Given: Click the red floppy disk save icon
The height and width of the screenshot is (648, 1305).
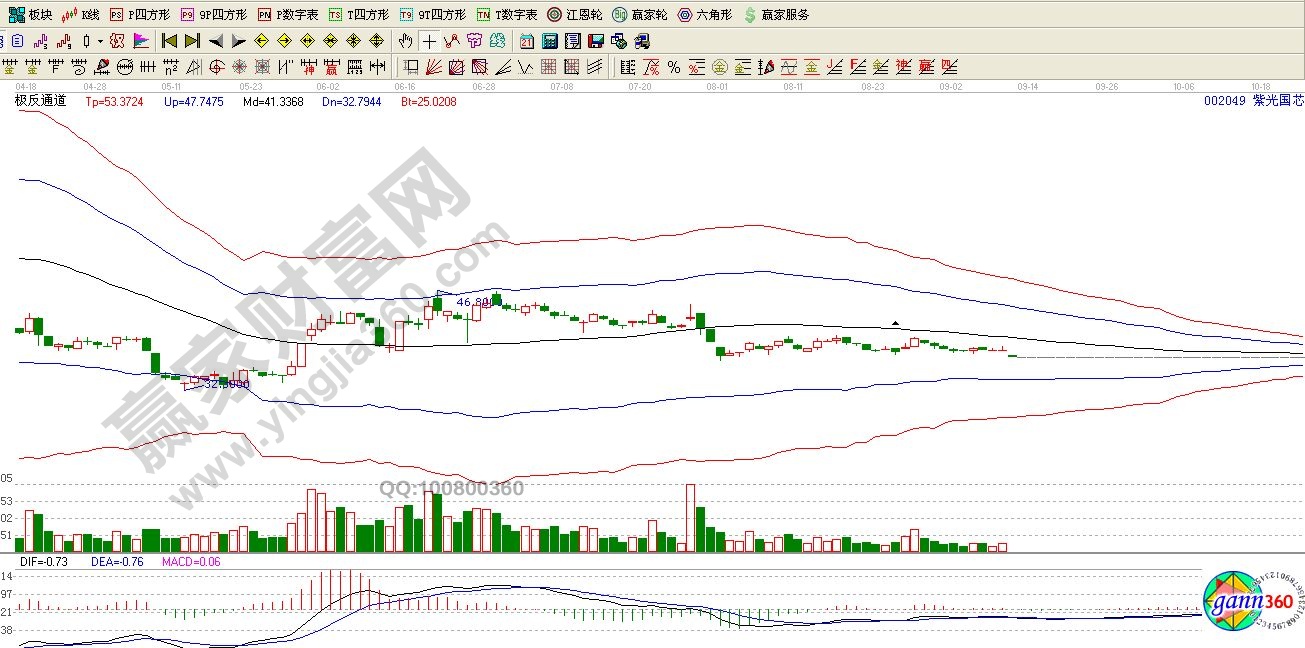Looking at the screenshot, I should [596, 41].
